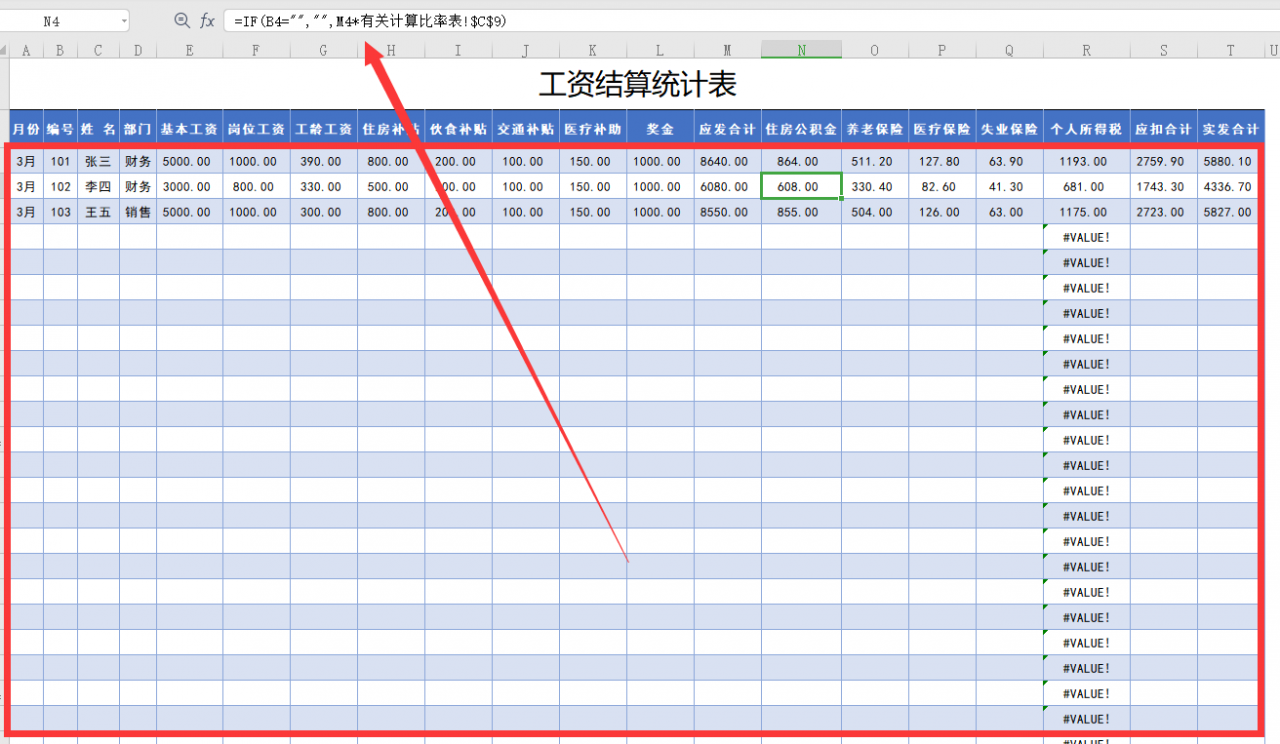The height and width of the screenshot is (744, 1280).
Task: Select the first #VALUE! error cell
Action: [1087, 236]
